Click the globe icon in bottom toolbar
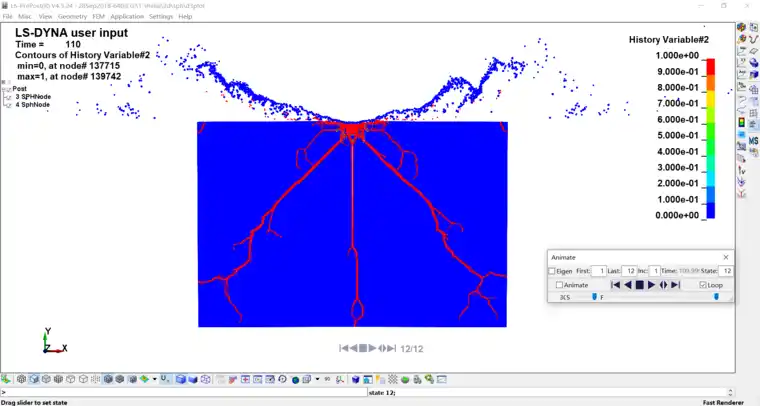This screenshot has width=760, height=406. coord(295,379)
